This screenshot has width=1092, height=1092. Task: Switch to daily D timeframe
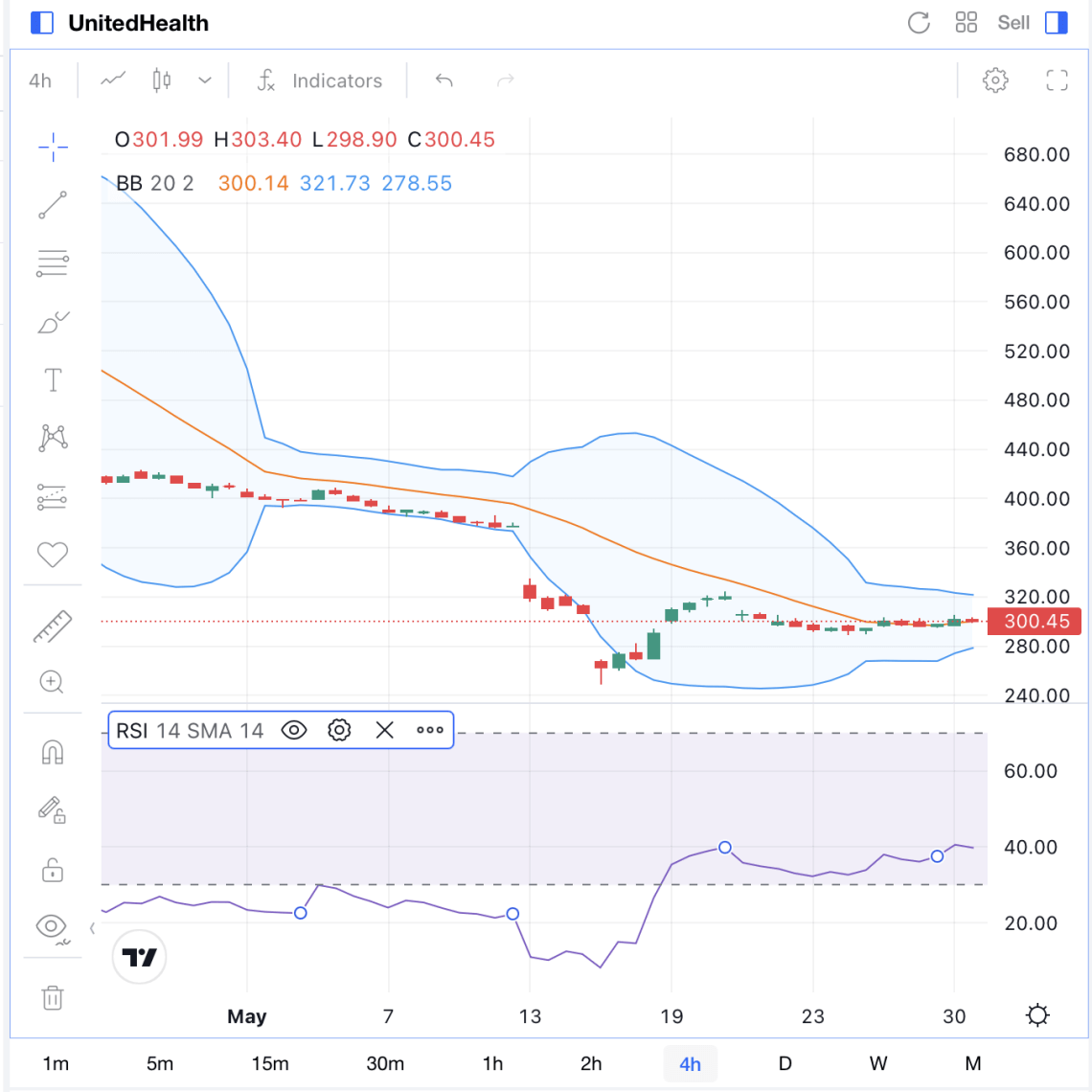(x=785, y=1063)
